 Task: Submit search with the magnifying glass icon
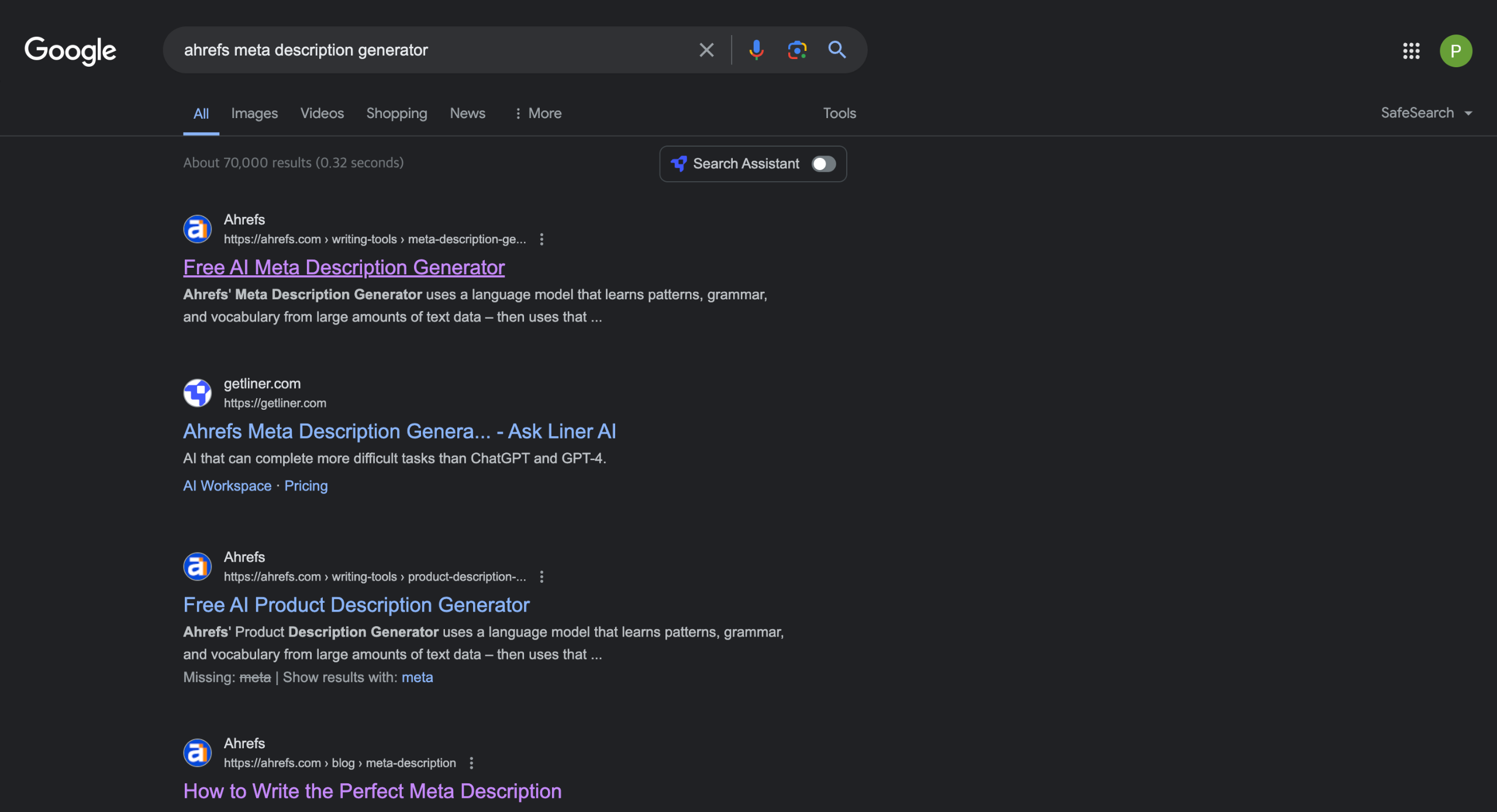(837, 50)
